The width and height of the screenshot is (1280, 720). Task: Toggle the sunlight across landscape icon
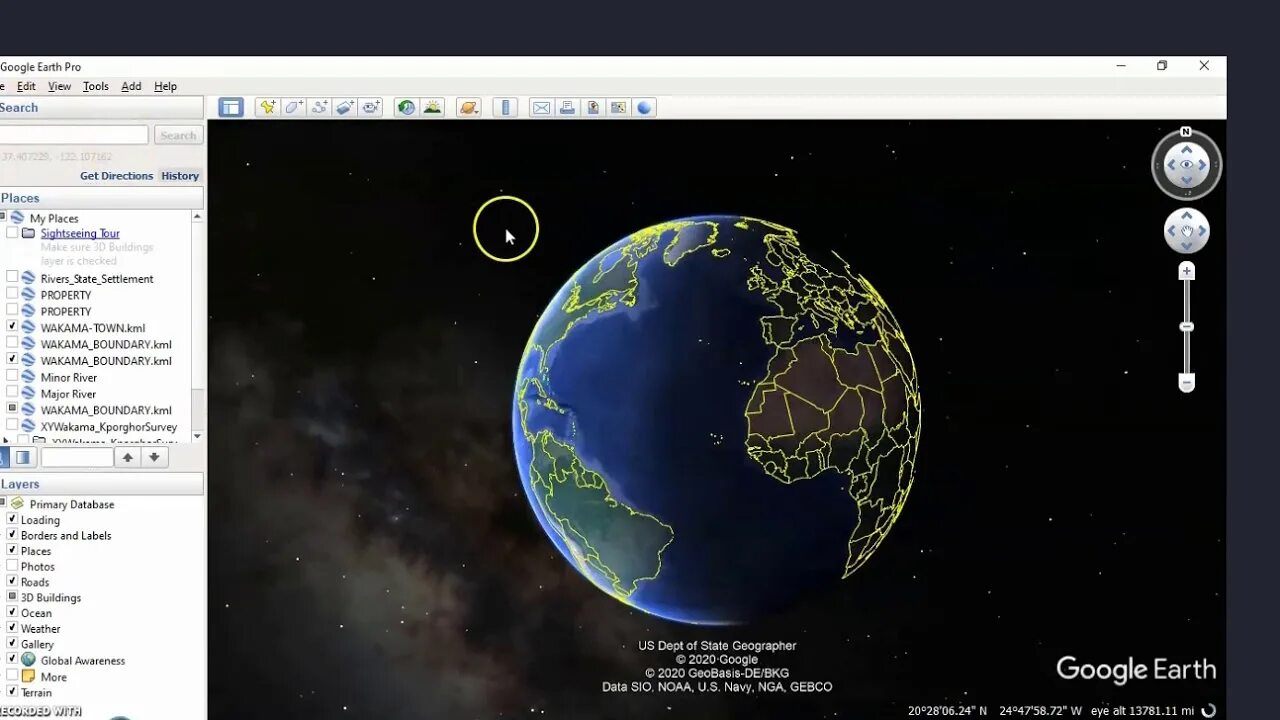point(433,108)
